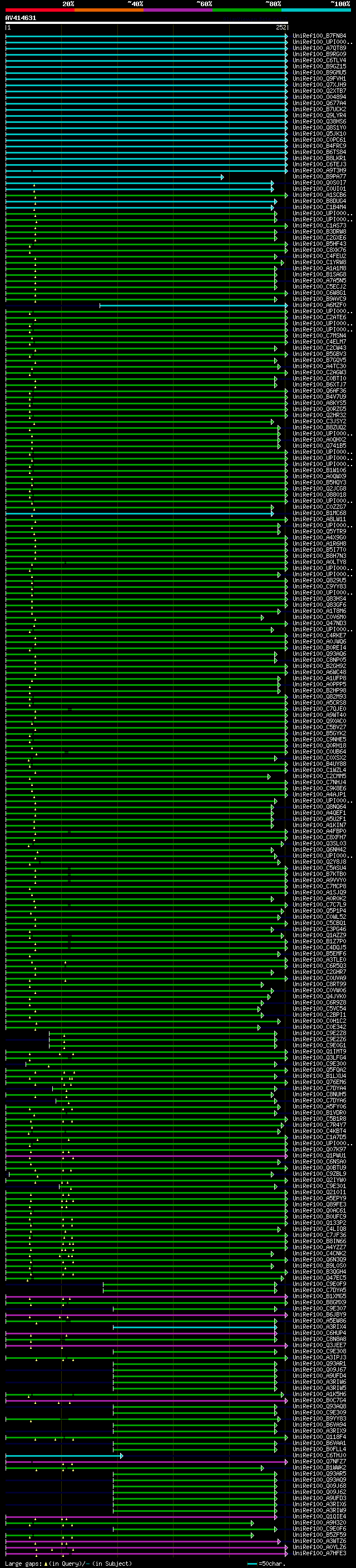Click the UniRef100_B4FRC9 label
356x1568 pixels.
(319, 146)
